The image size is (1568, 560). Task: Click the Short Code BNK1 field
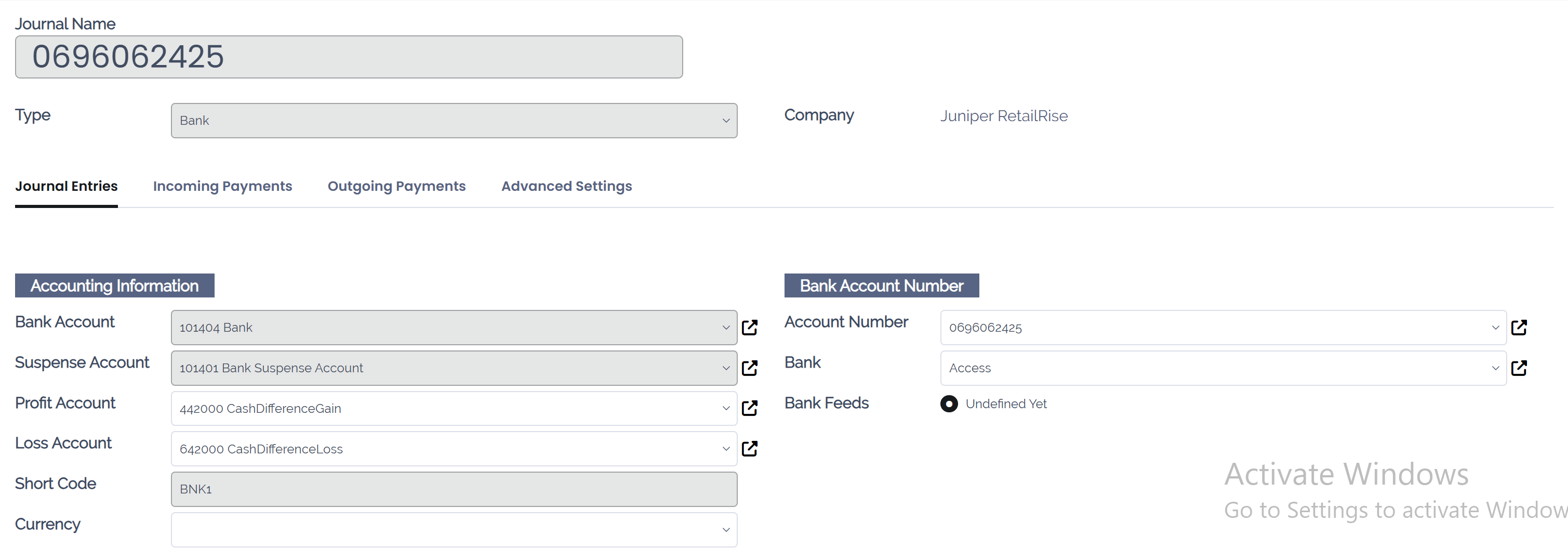click(454, 489)
